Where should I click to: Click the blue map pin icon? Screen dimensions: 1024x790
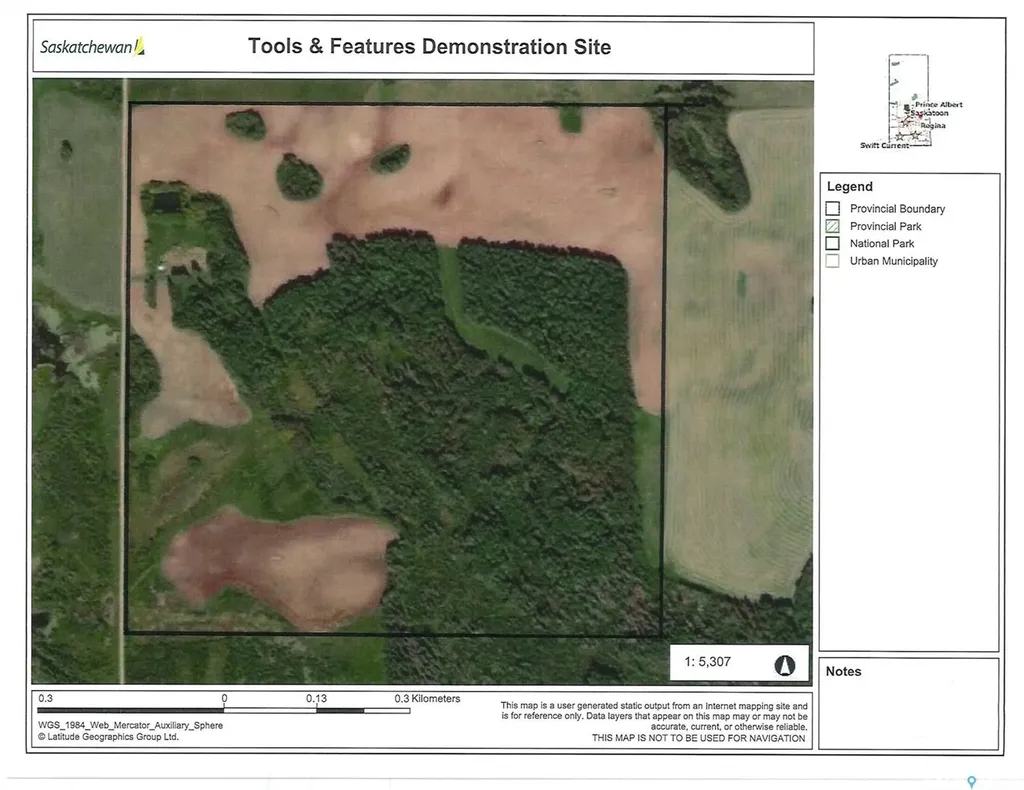(x=971, y=782)
